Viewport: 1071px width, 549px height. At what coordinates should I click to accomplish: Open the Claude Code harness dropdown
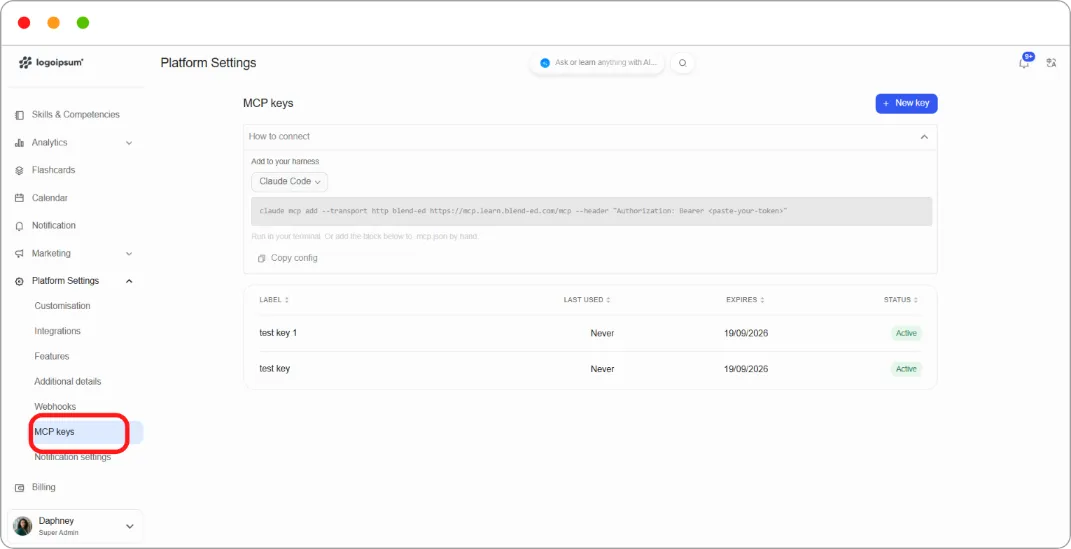click(290, 182)
